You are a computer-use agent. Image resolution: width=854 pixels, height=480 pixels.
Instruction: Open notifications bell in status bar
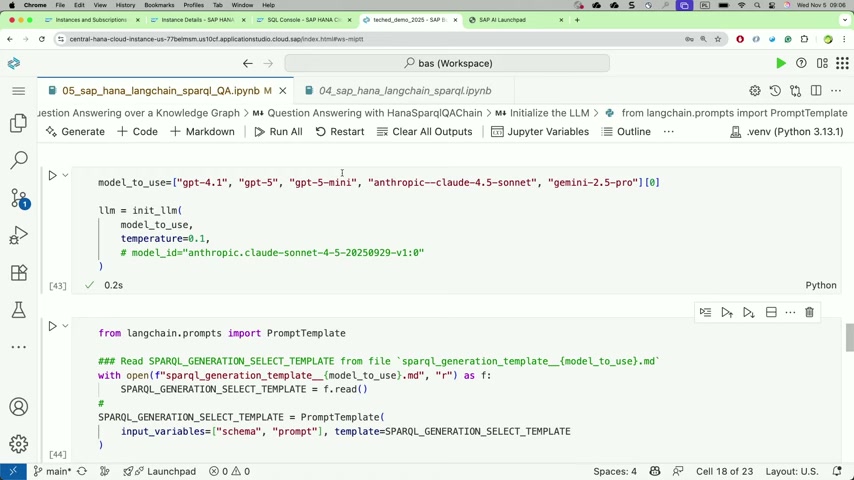click(x=837, y=471)
